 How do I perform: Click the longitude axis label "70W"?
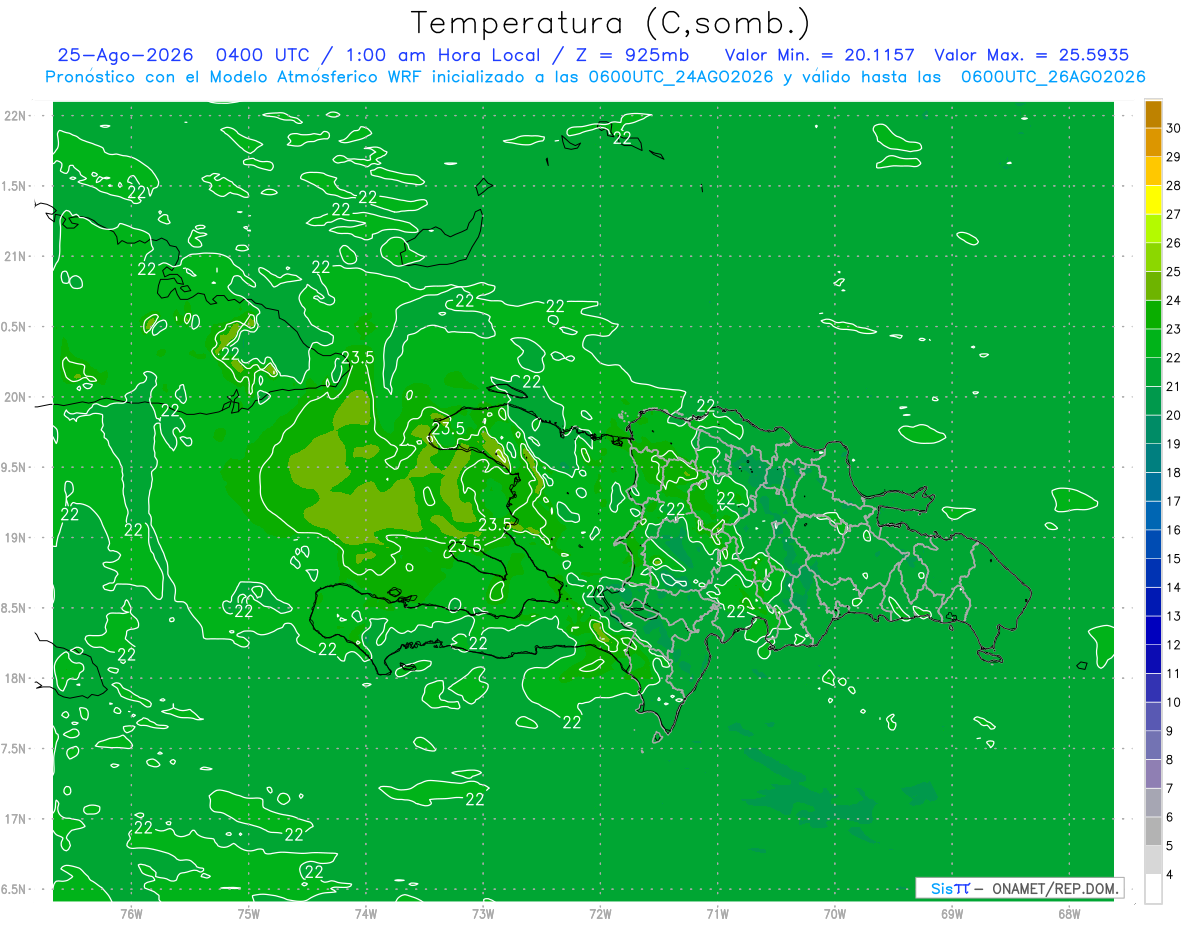pyautogui.click(x=834, y=913)
